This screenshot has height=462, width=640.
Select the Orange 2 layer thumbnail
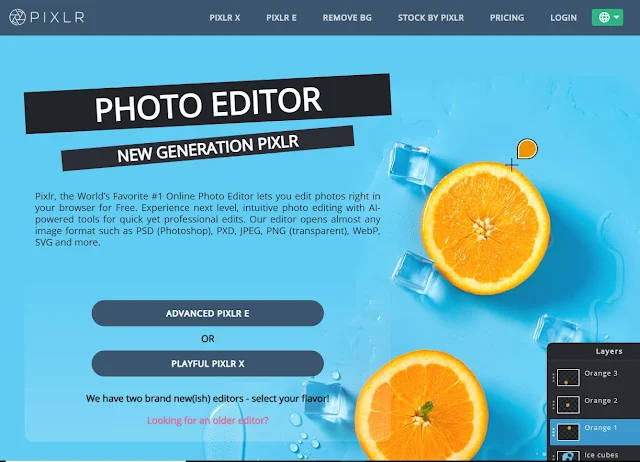click(x=568, y=404)
